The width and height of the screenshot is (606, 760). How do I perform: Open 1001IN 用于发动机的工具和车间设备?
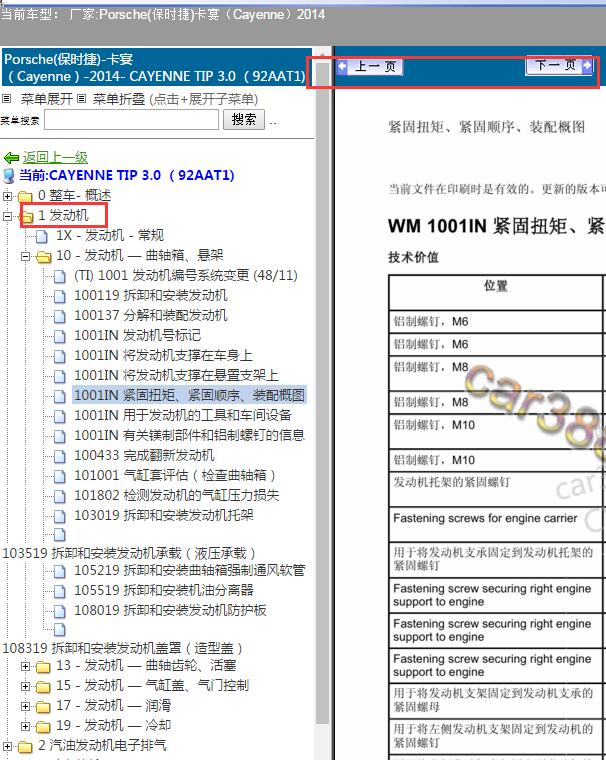click(x=183, y=415)
